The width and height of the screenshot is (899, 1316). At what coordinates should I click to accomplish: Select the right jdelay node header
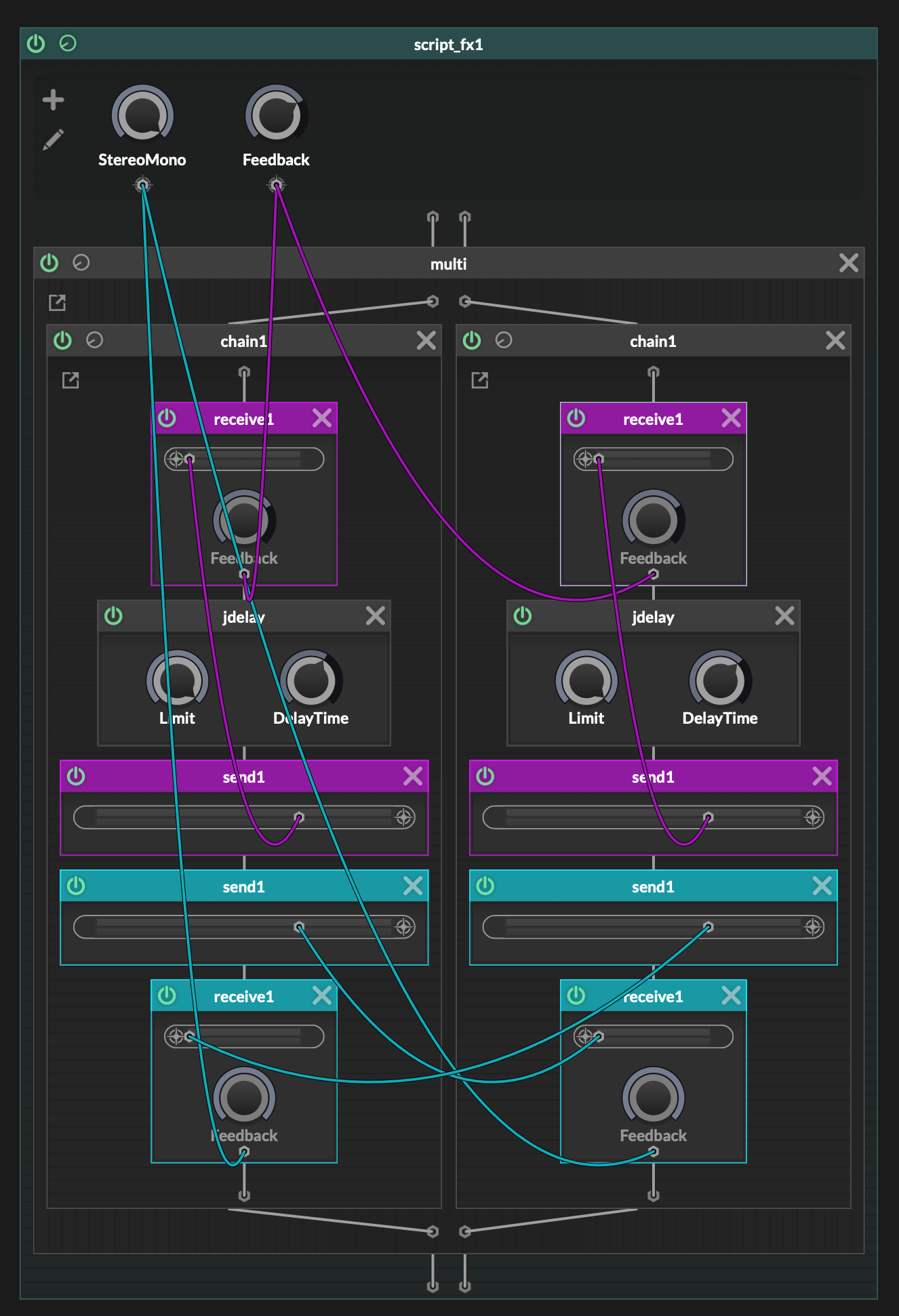click(652, 617)
